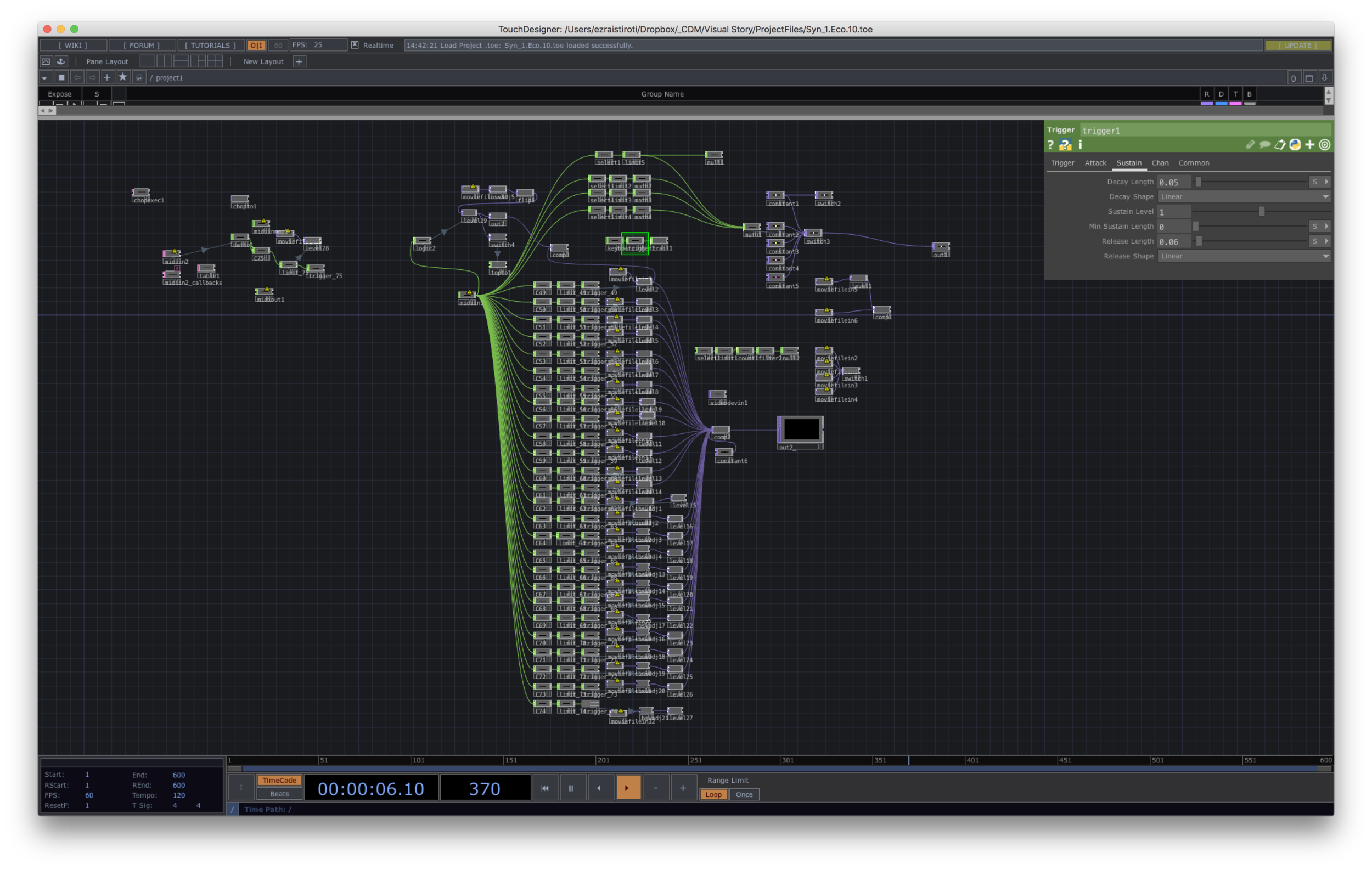
Task: Maximize pane using window icon top right
Action: click(x=1309, y=78)
